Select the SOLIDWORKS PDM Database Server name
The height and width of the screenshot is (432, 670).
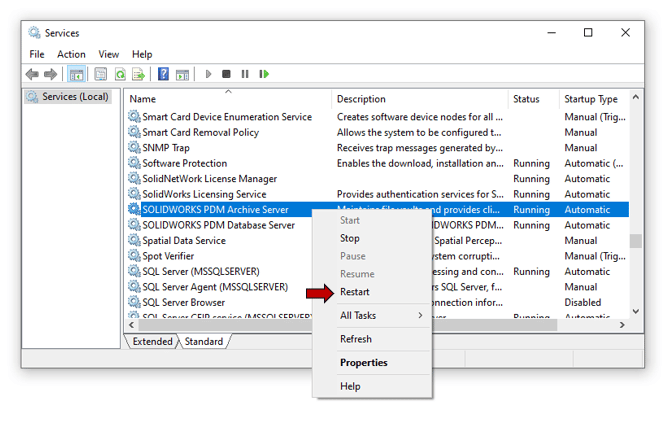click(x=218, y=225)
